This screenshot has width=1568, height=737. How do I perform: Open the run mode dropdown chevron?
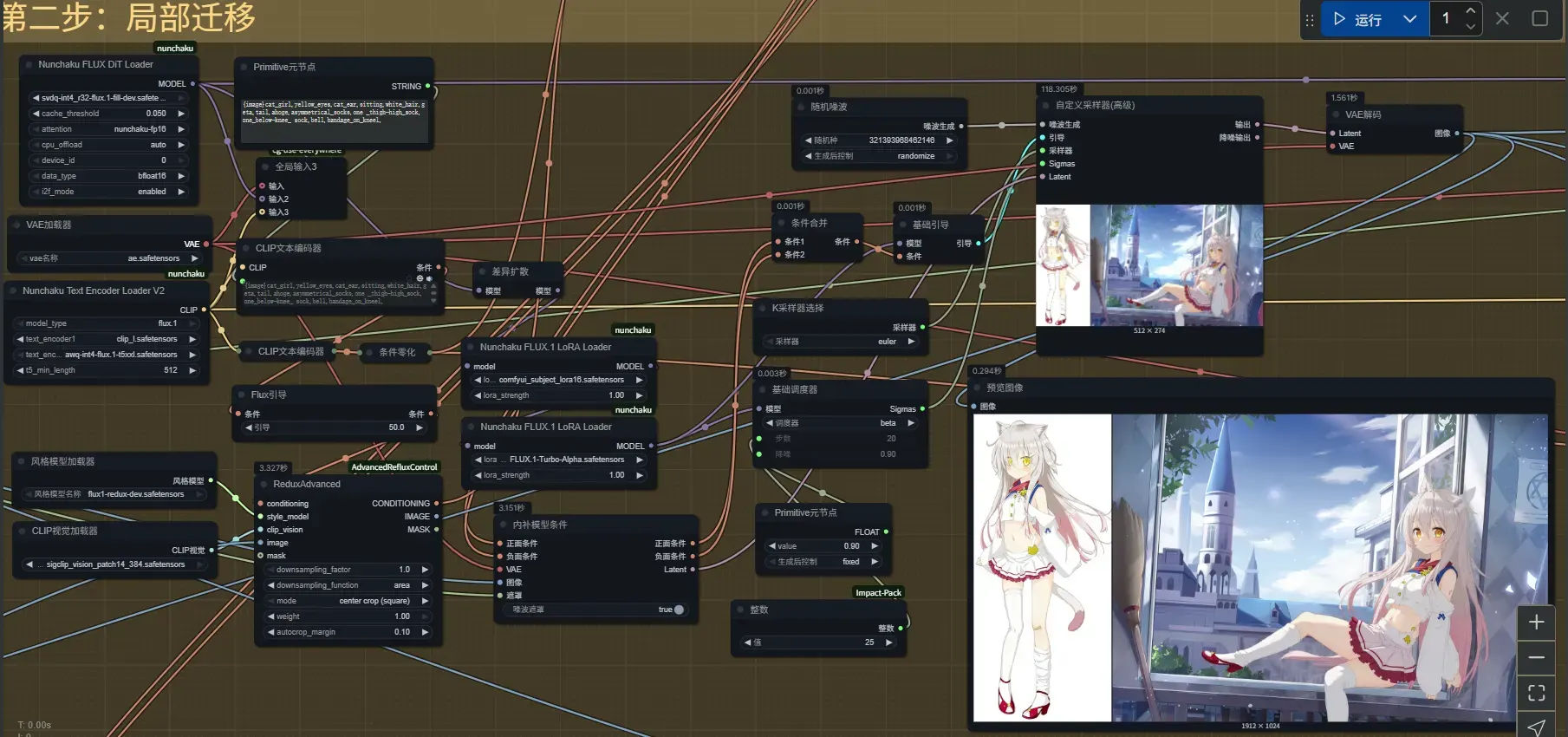[1410, 19]
